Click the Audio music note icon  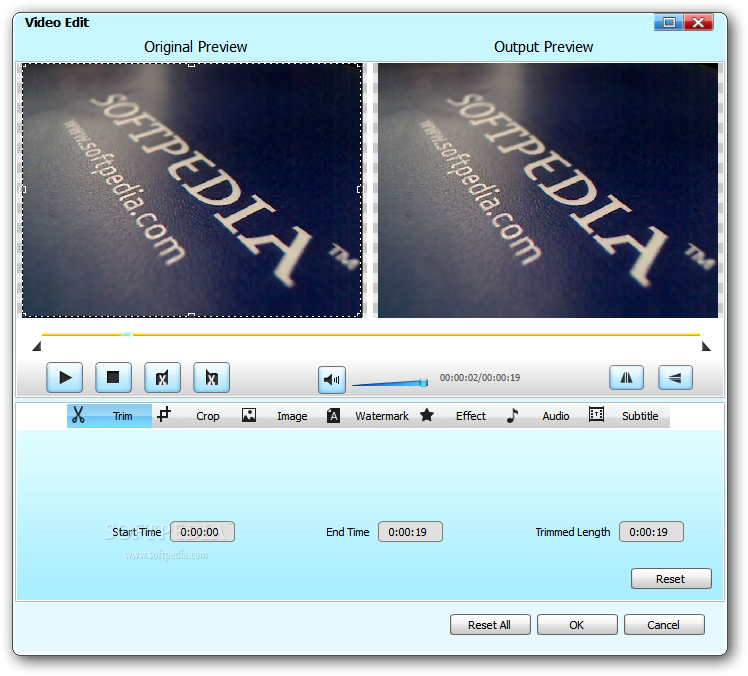click(x=512, y=415)
